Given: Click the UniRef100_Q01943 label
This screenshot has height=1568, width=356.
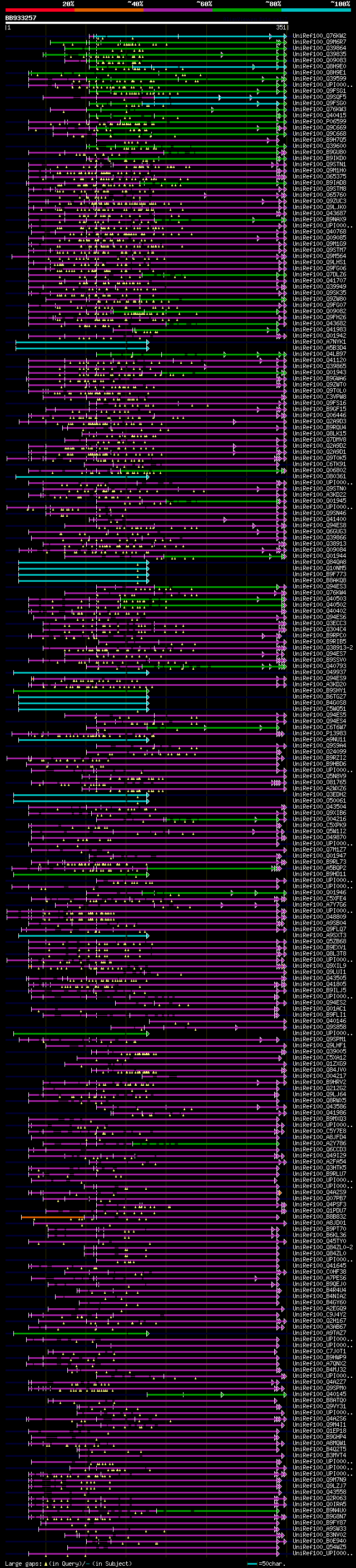Looking at the screenshot, I should (319, 373).
